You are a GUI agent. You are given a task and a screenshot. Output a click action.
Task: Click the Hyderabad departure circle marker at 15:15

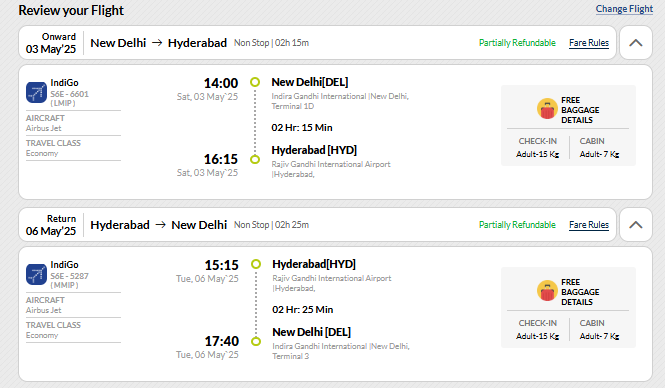(256, 264)
